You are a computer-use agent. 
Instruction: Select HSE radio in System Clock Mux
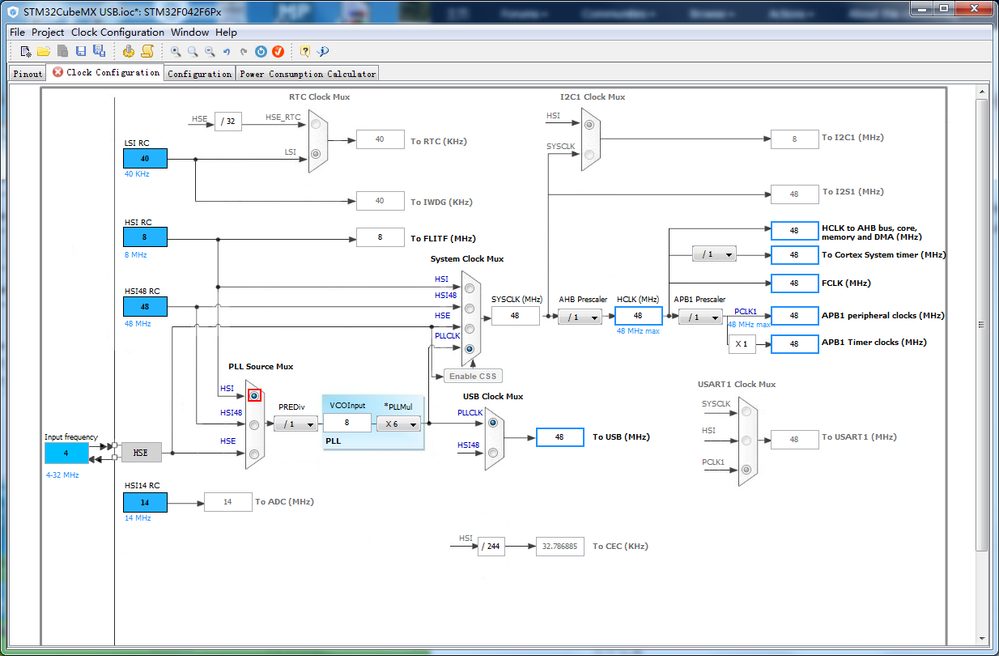click(x=470, y=329)
